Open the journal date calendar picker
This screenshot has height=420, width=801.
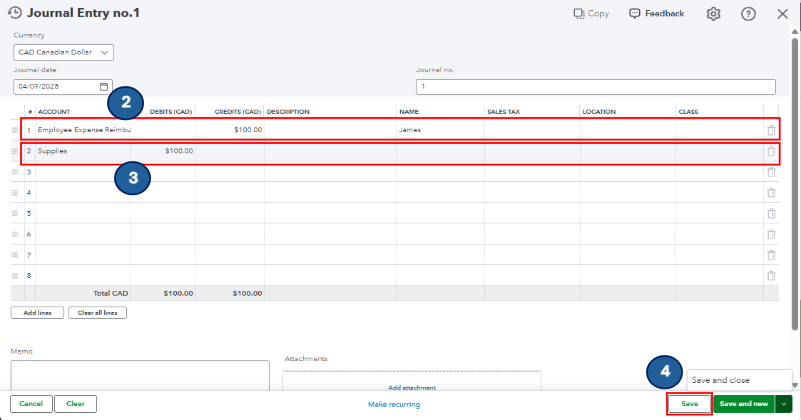point(104,86)
